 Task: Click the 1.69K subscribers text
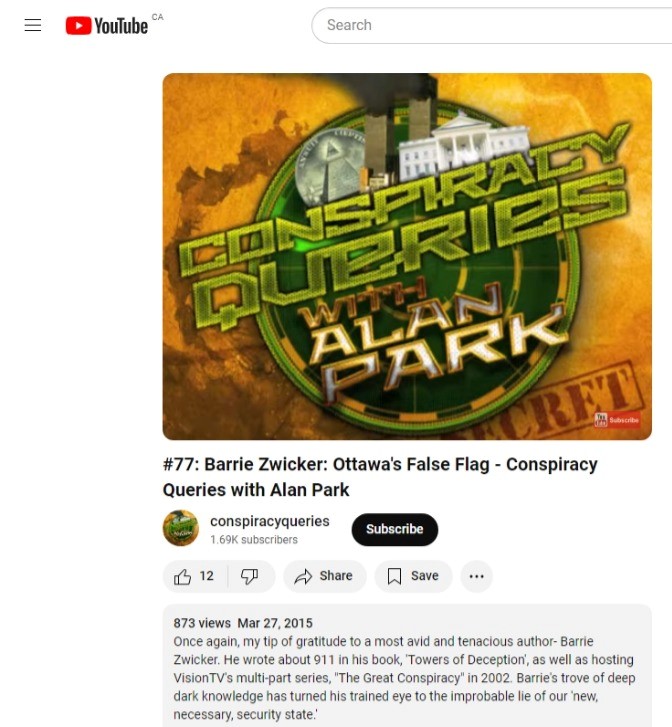click(x=254, y=540)
